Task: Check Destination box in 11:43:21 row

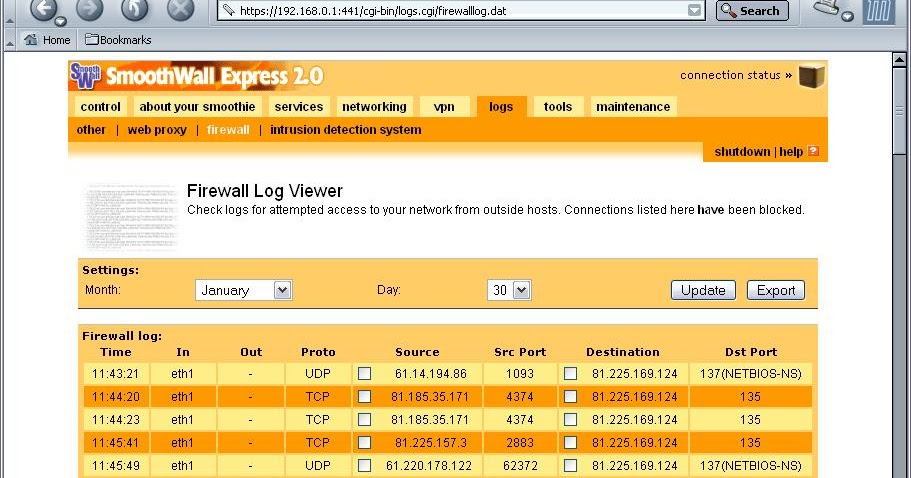Action: tap(571, 373)
